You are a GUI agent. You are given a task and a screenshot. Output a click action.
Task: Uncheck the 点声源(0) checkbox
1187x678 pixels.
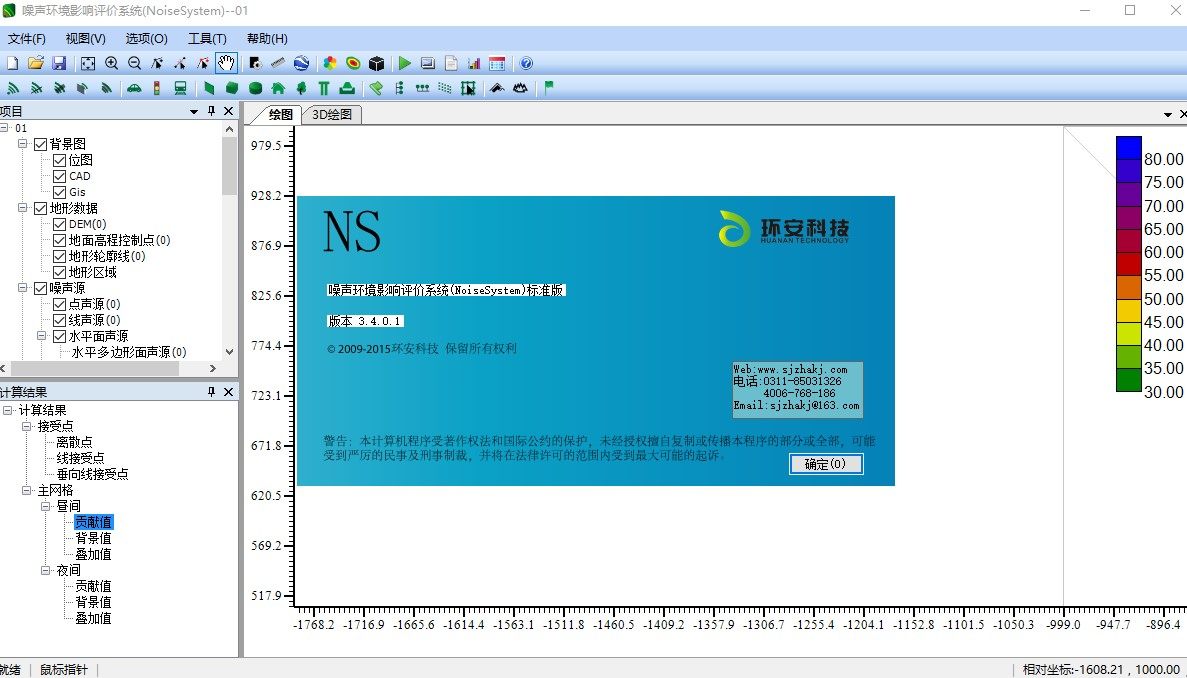click(61, 303)
